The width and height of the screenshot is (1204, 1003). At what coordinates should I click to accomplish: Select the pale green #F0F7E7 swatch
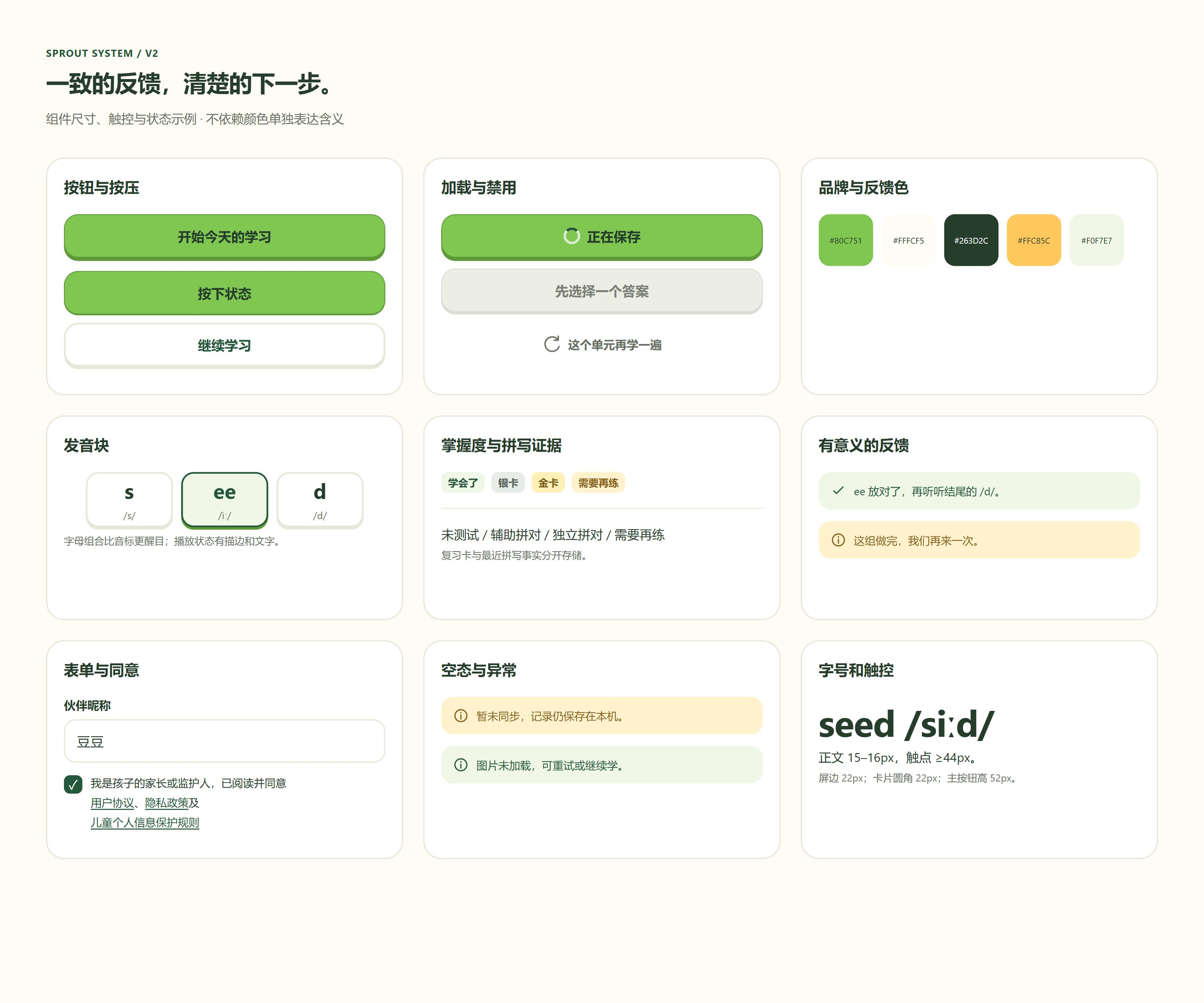[x=1097, y=240]
